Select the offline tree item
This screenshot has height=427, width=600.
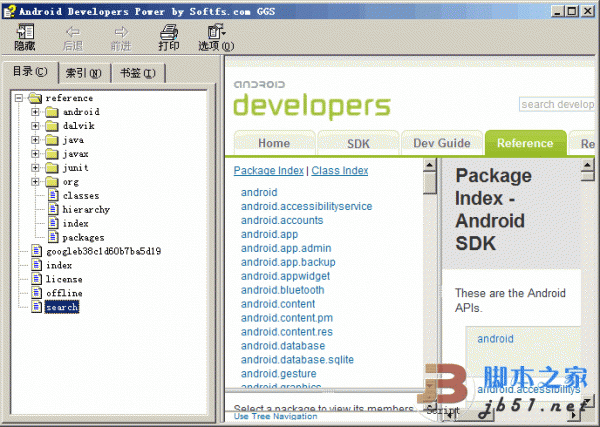64,293
